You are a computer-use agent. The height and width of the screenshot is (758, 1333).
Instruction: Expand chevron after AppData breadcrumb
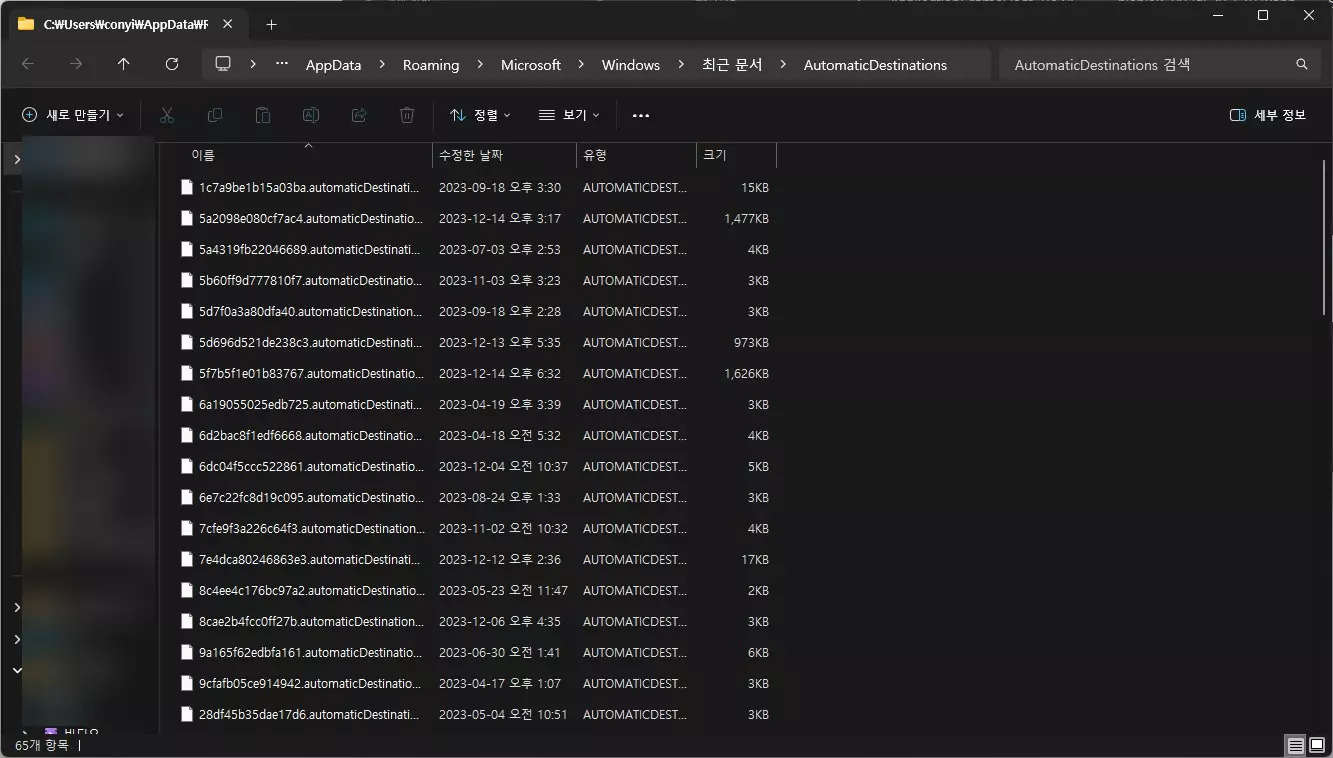(x=382, y=65)
